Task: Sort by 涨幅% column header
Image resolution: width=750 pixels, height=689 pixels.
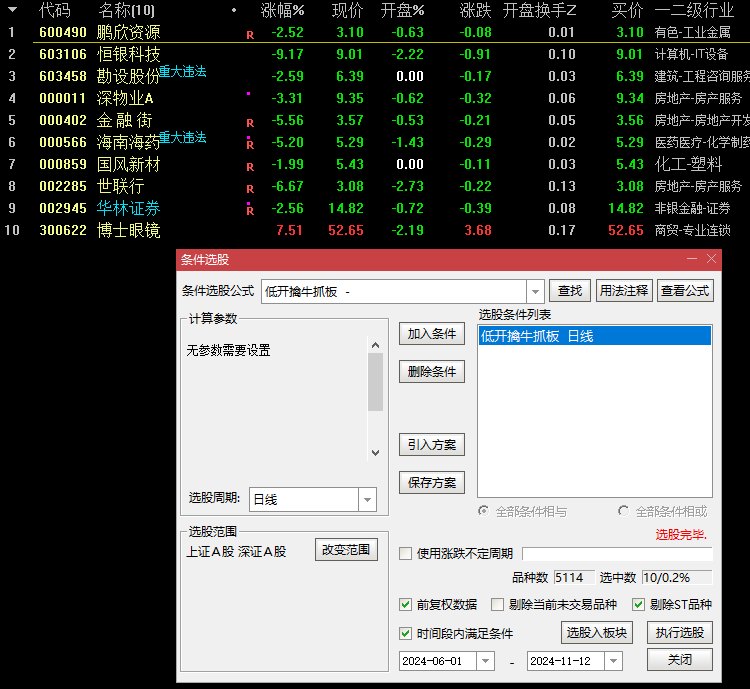Action: [282, 10]
